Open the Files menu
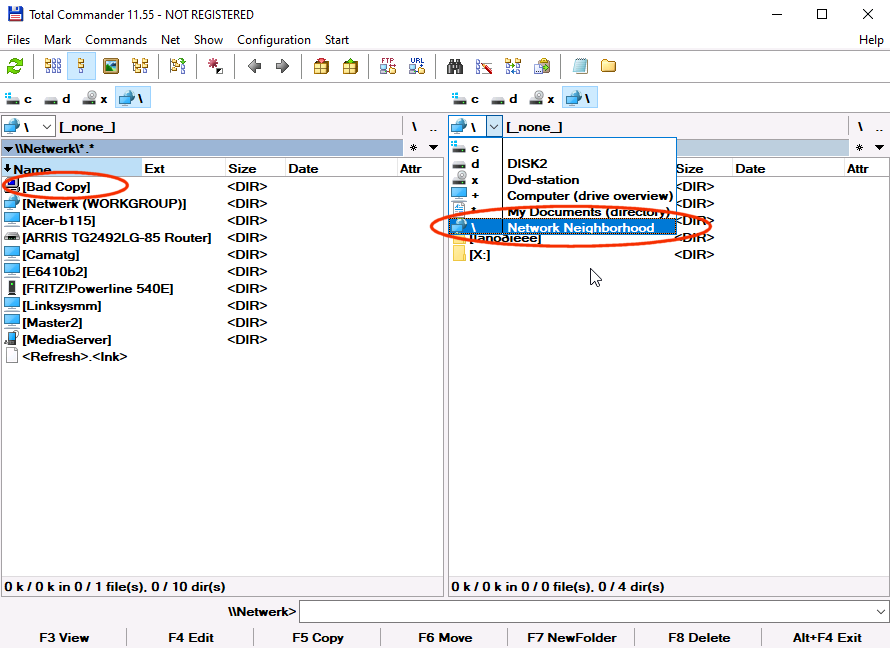This screenshot has height=648, width=890. click(18, 40)
